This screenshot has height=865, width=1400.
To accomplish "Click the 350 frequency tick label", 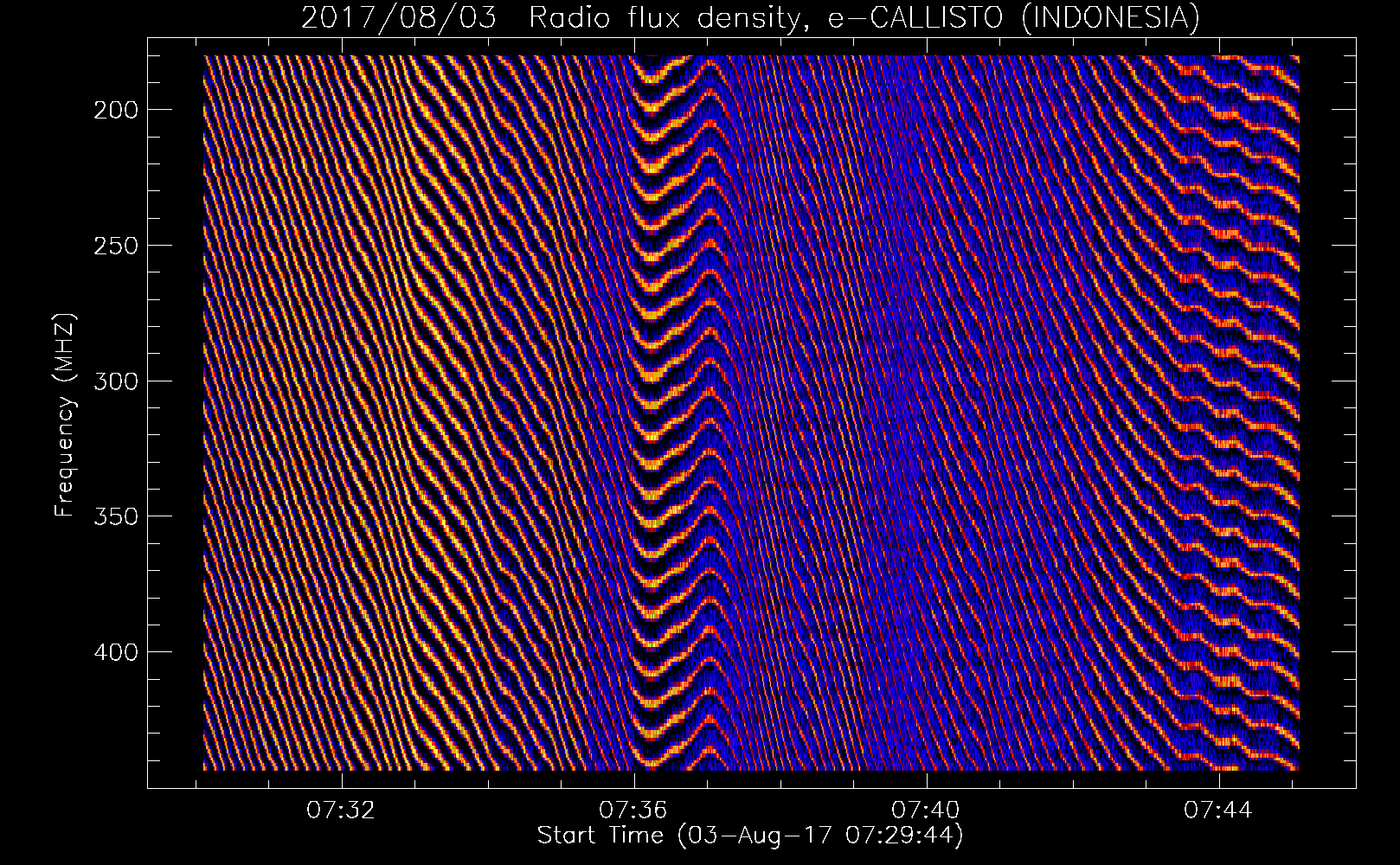I will click(114, 516).
